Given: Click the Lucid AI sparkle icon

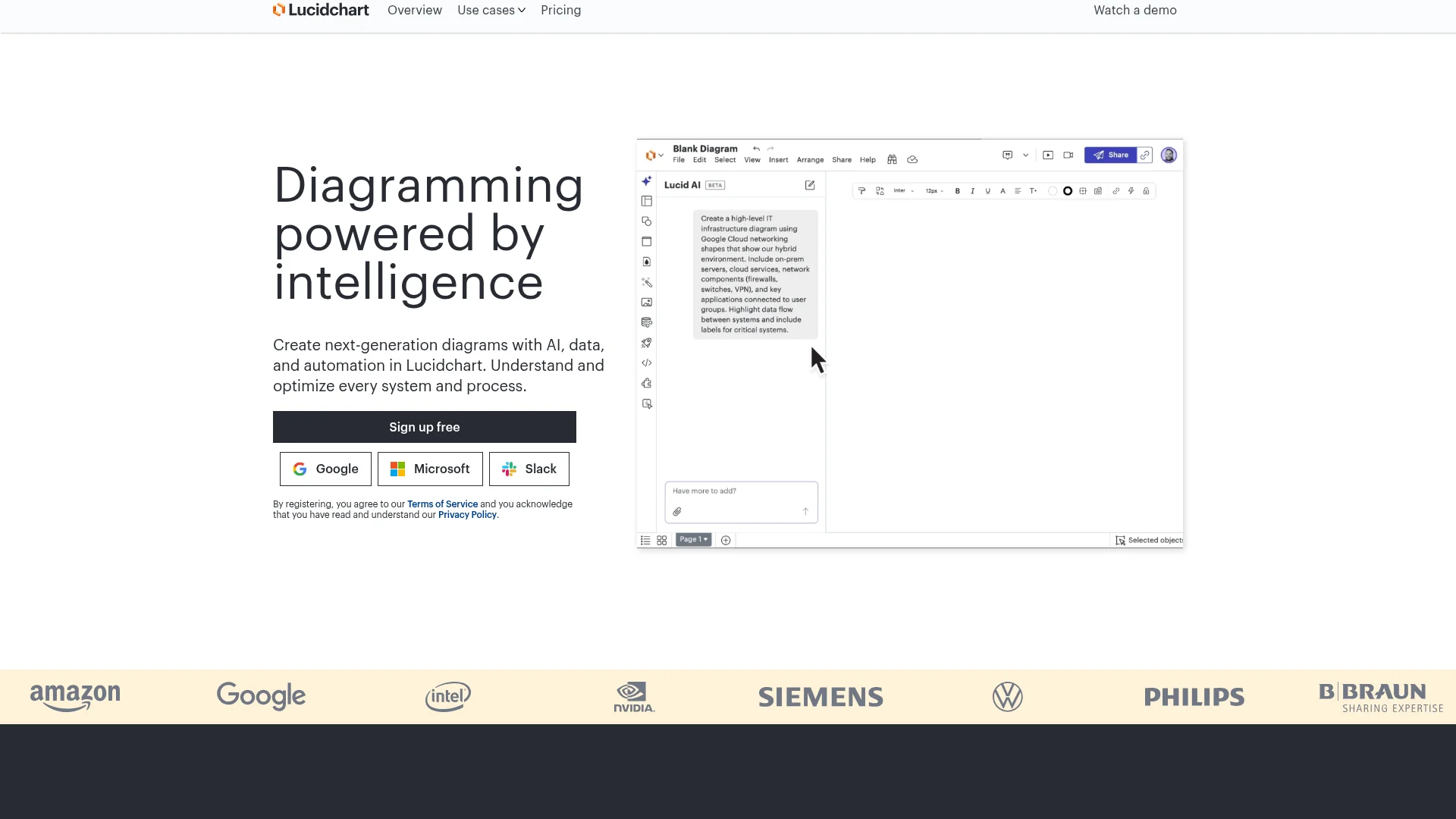Looking at the screenshot, I should tap(646, 181).
